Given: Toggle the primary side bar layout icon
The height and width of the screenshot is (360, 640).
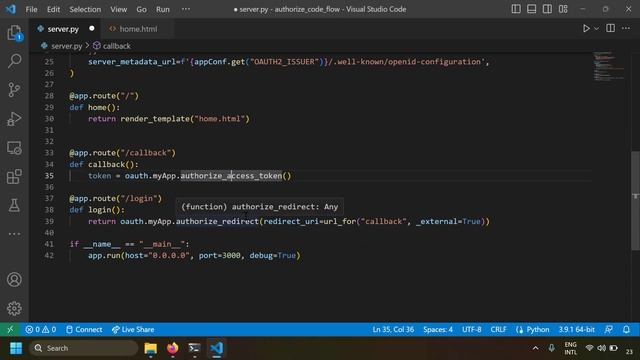Looking at the screenshot, I should tap(516, 9).
